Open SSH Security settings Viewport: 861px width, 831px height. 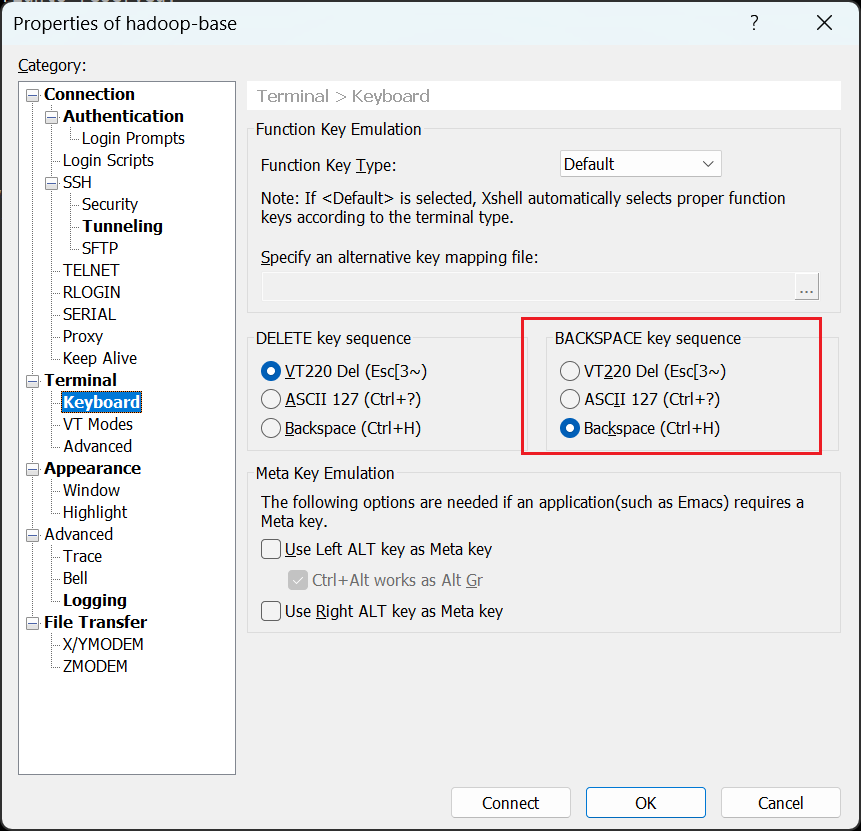pos(110,204)
